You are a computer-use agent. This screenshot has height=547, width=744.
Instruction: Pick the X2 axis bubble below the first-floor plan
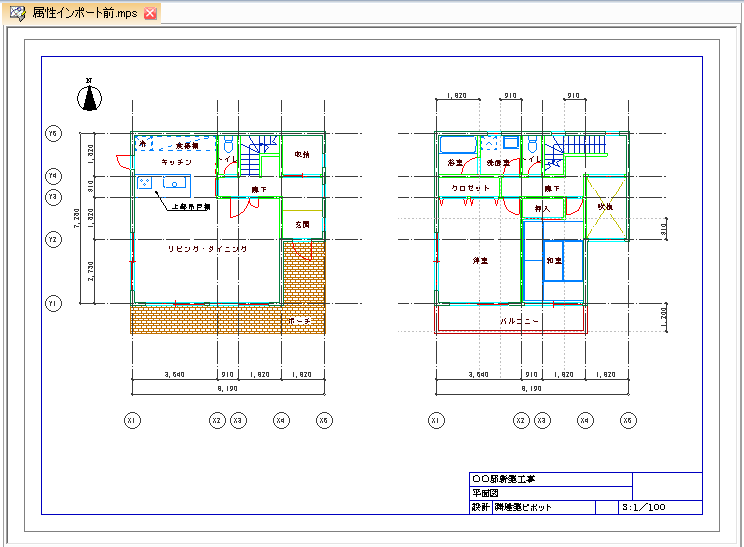(x=217, y=420)
